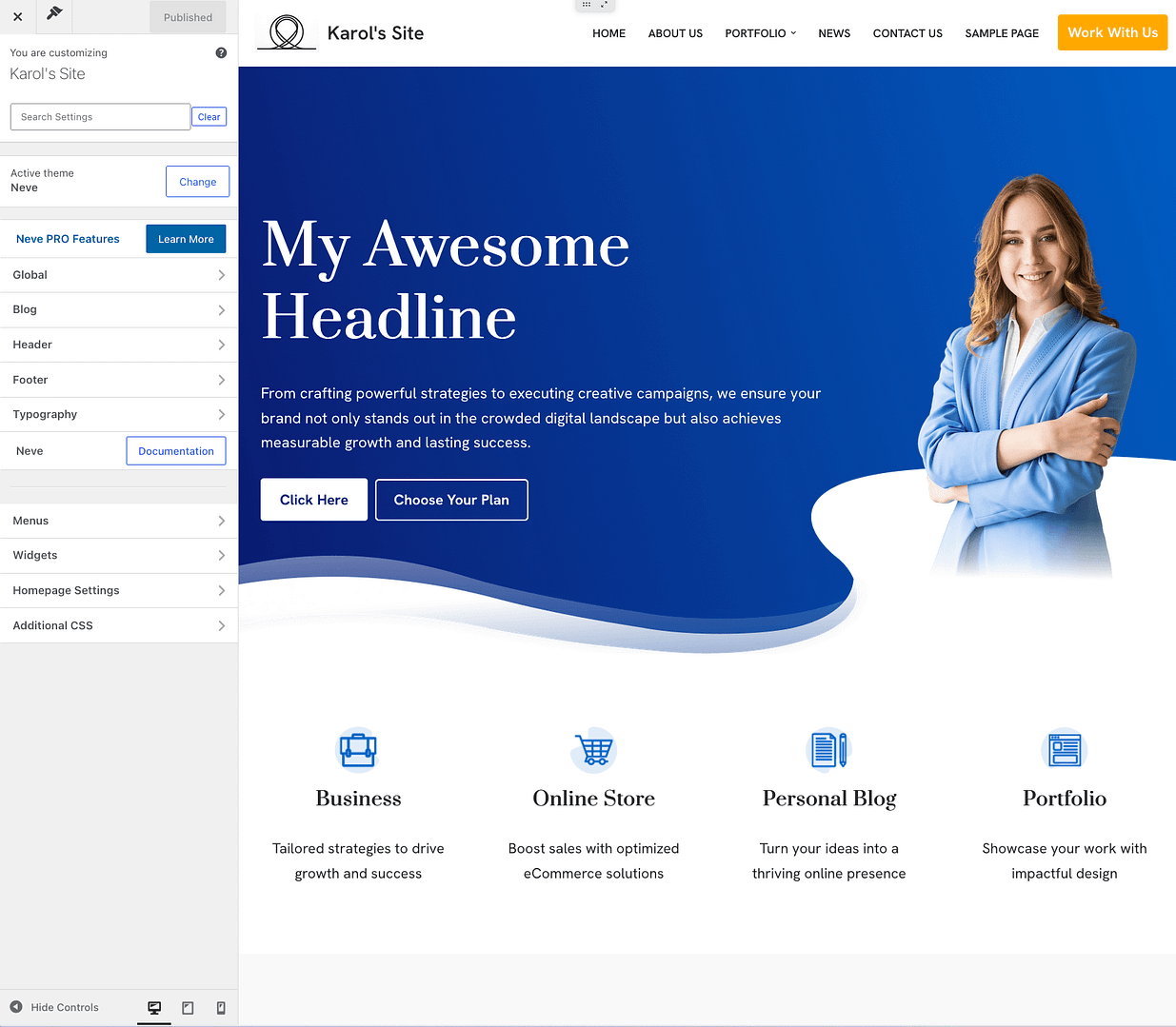Click the Online Store cart icon
Screen dimensions: 1176x1027
594,749
